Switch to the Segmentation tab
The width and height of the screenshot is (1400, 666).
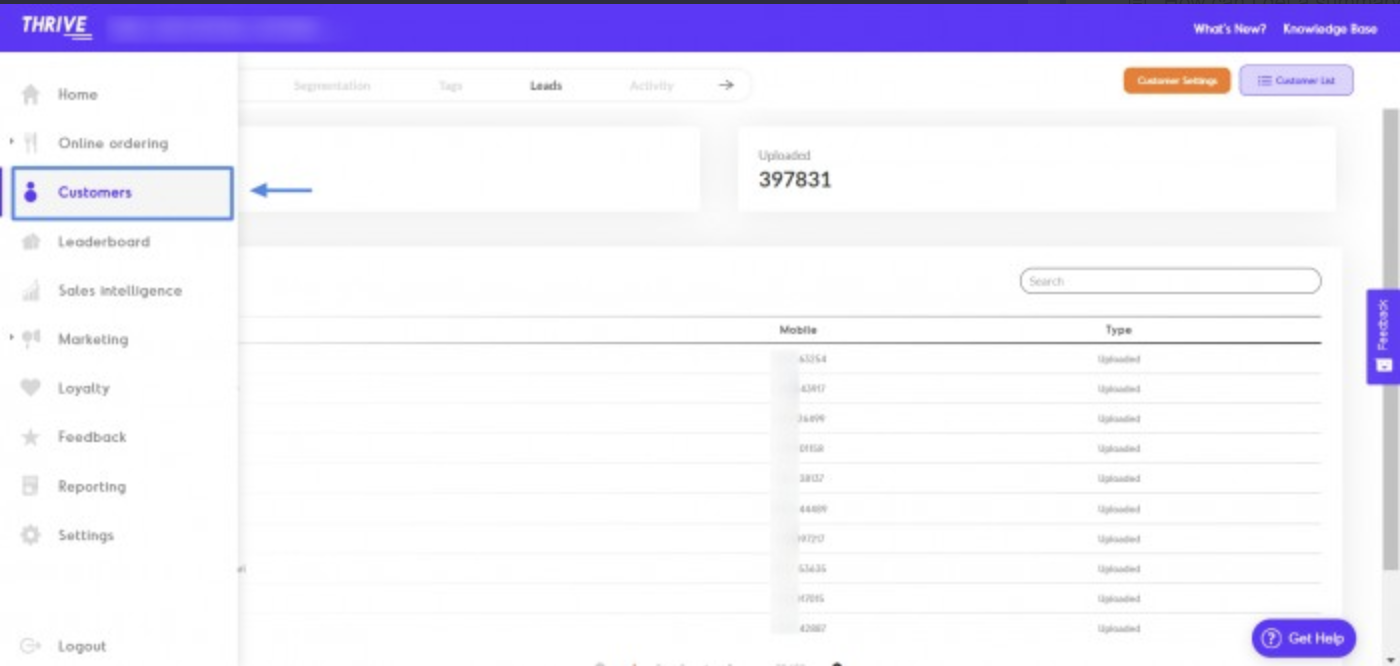pos(332,86)
